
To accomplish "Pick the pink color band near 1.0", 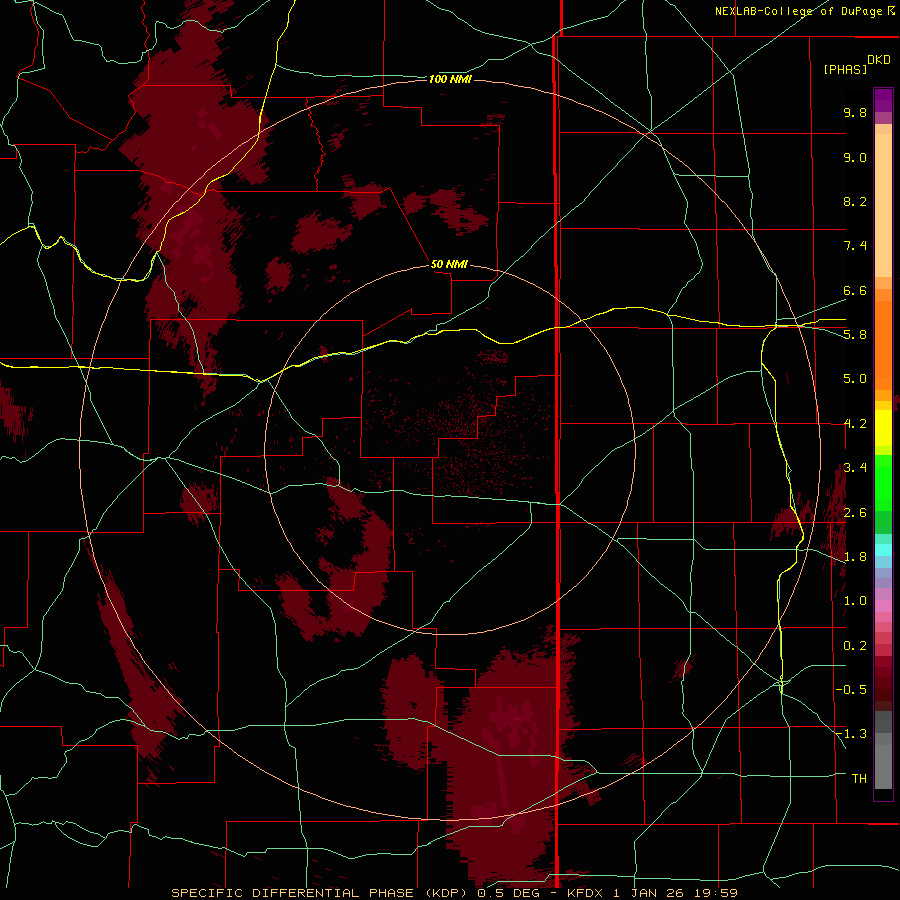I will pos(883,606).
